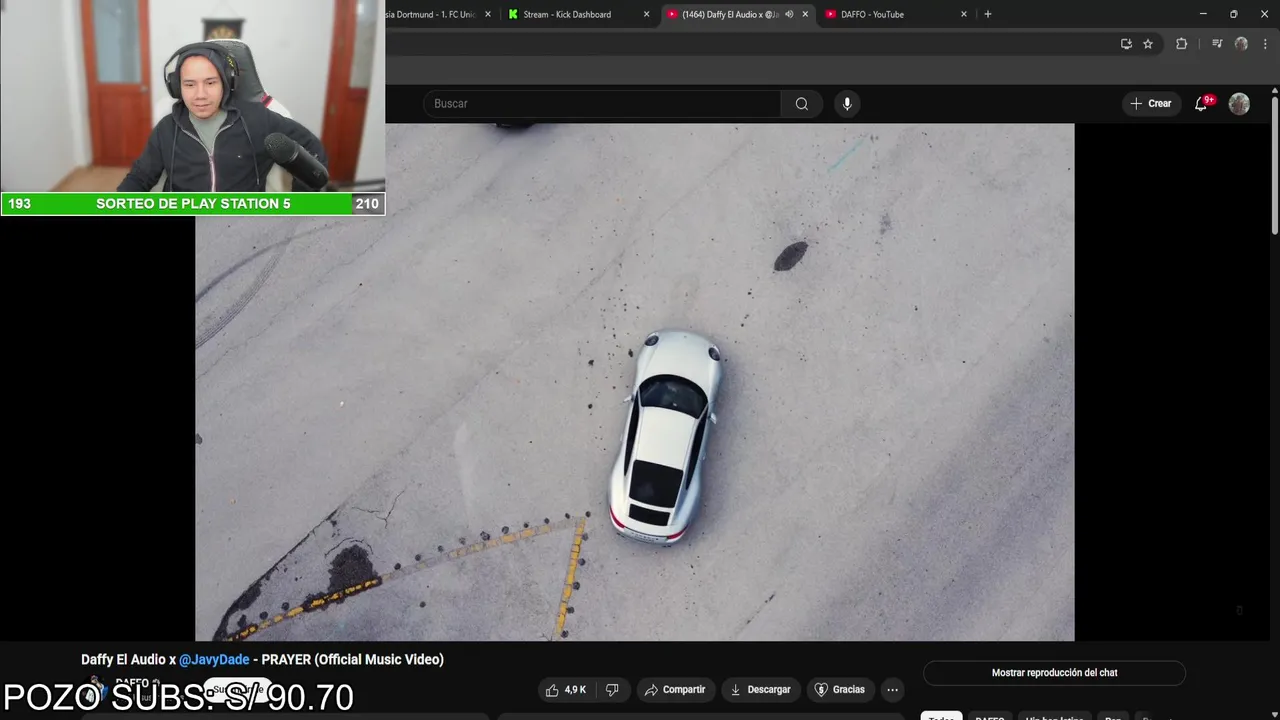Click the video title text PRAYER

(x=287, y=660)
